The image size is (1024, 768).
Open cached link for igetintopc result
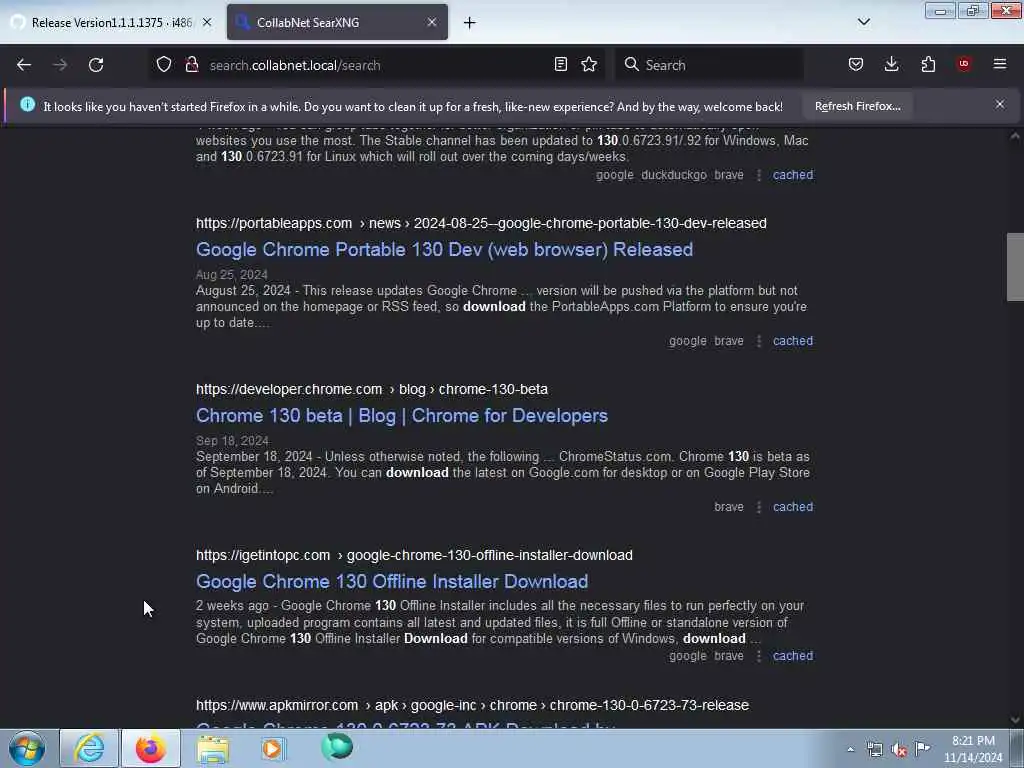click(x=793, y=656)
